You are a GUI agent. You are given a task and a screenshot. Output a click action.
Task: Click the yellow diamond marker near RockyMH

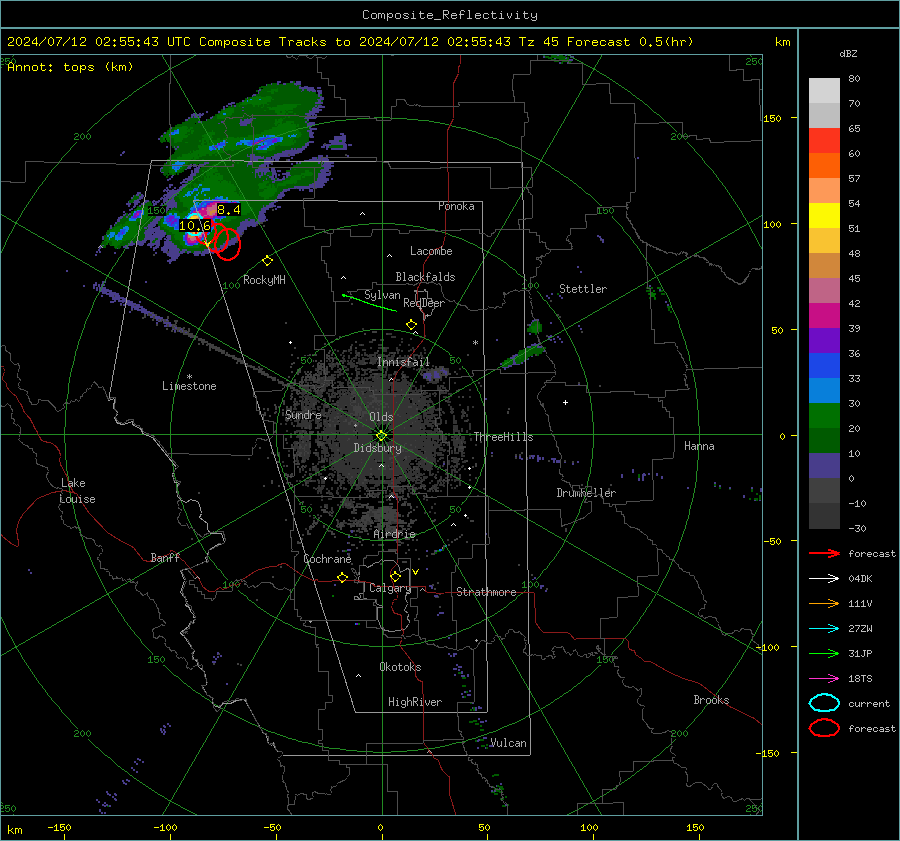pos(267,261)
